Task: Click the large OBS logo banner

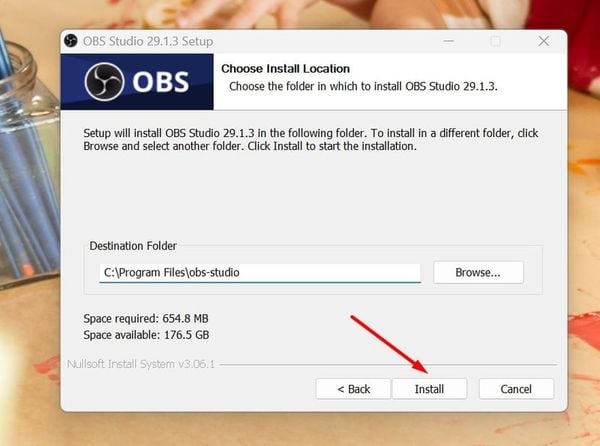Action: pyautogui.click(x=137, y=82)
